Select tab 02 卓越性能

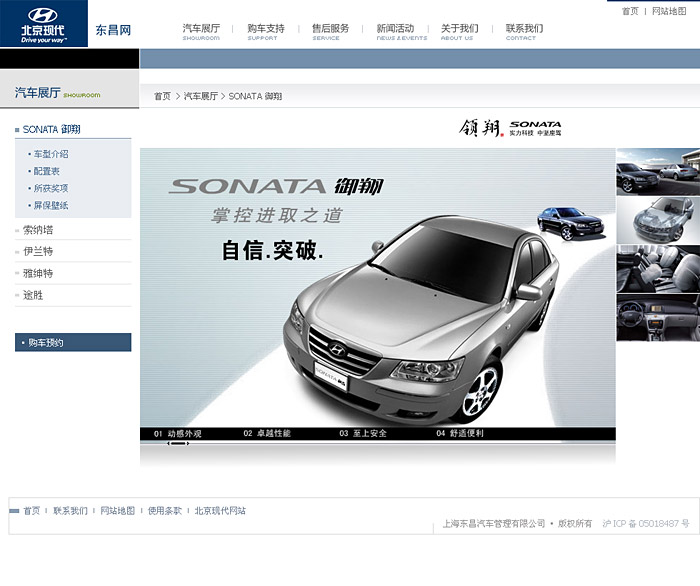pos(267,433)
